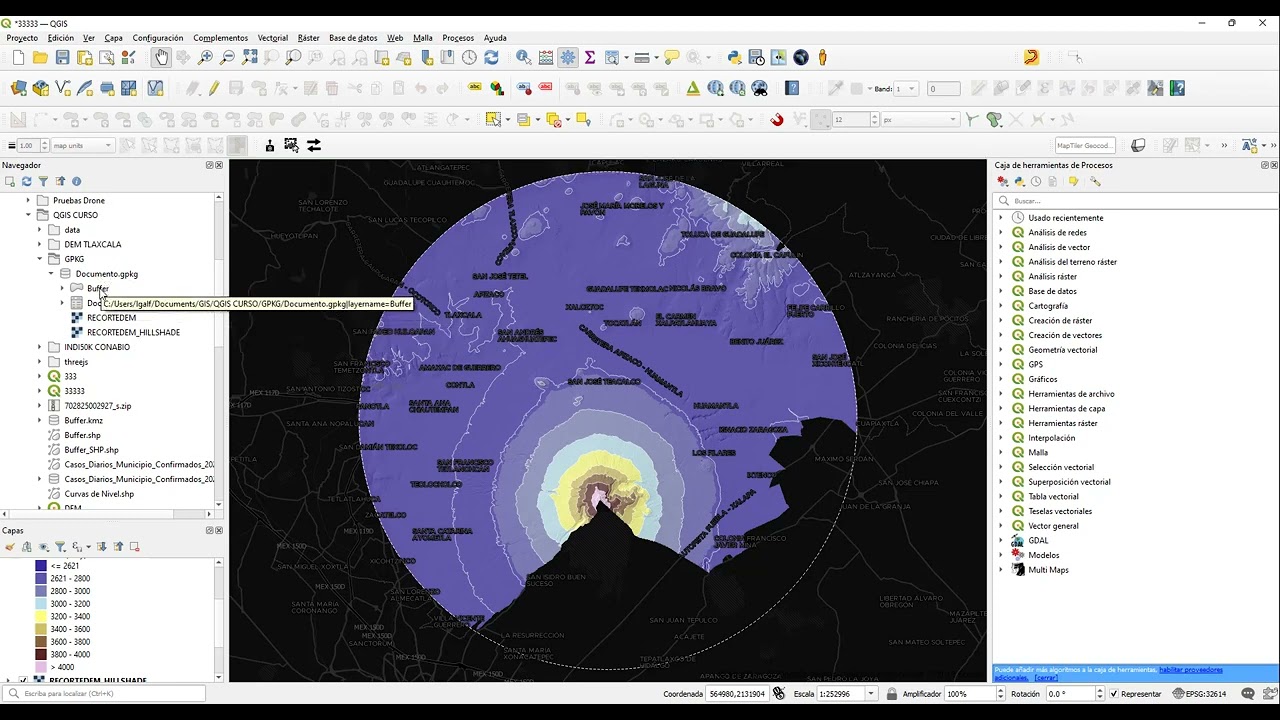This screenshot has height=720, width=1280.
Task: Click the yellow 3200 - 3400 legend swatch
Action: (x=41, y=617)
